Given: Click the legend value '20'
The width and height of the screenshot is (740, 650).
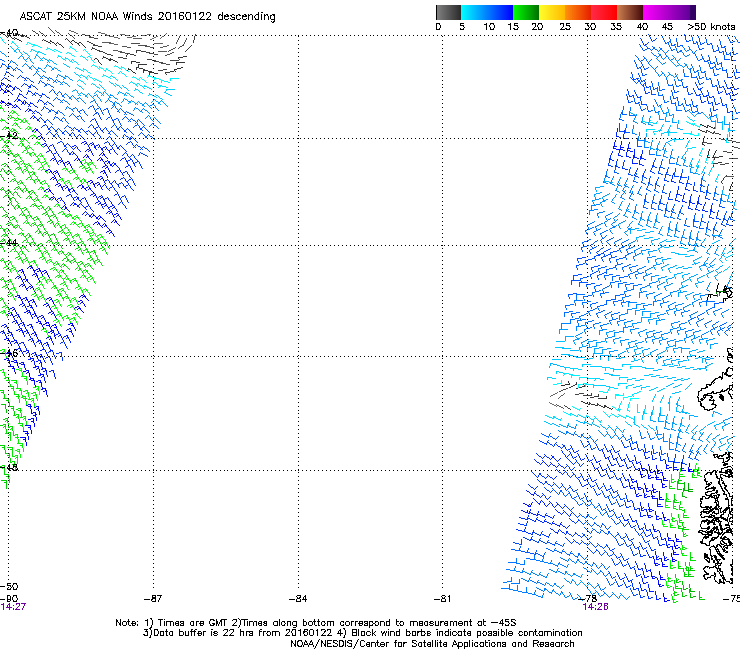Looking at the screenshot, I should pos(537,27).
